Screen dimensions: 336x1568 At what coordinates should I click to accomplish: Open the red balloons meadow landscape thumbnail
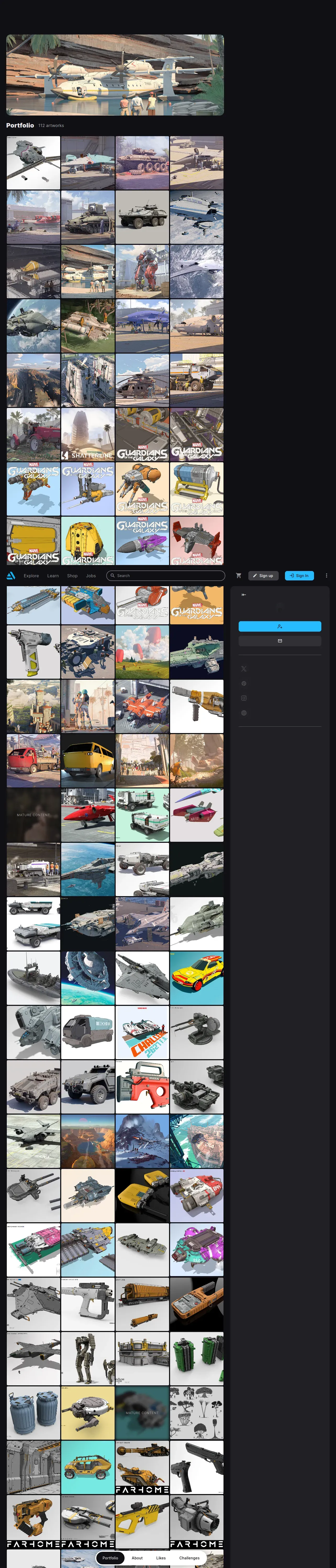pos(142,652)
